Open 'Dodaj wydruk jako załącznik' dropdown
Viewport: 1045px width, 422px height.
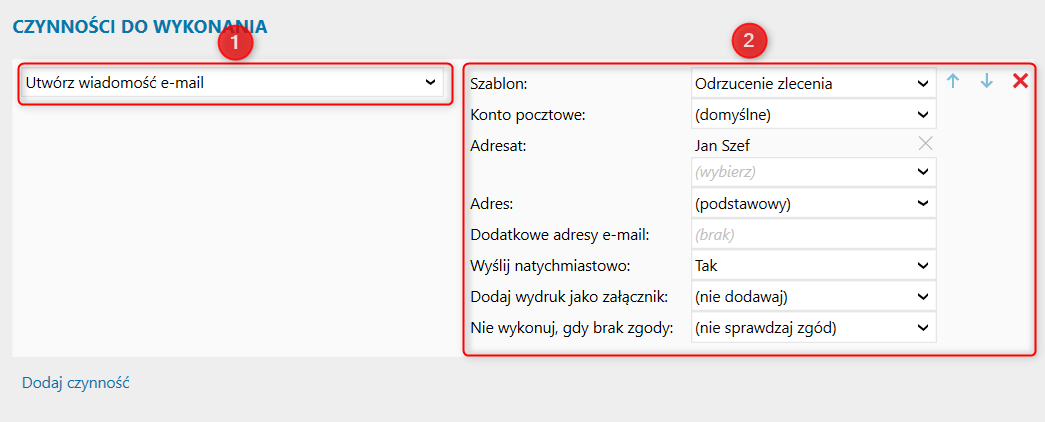[x=813, y=296]
